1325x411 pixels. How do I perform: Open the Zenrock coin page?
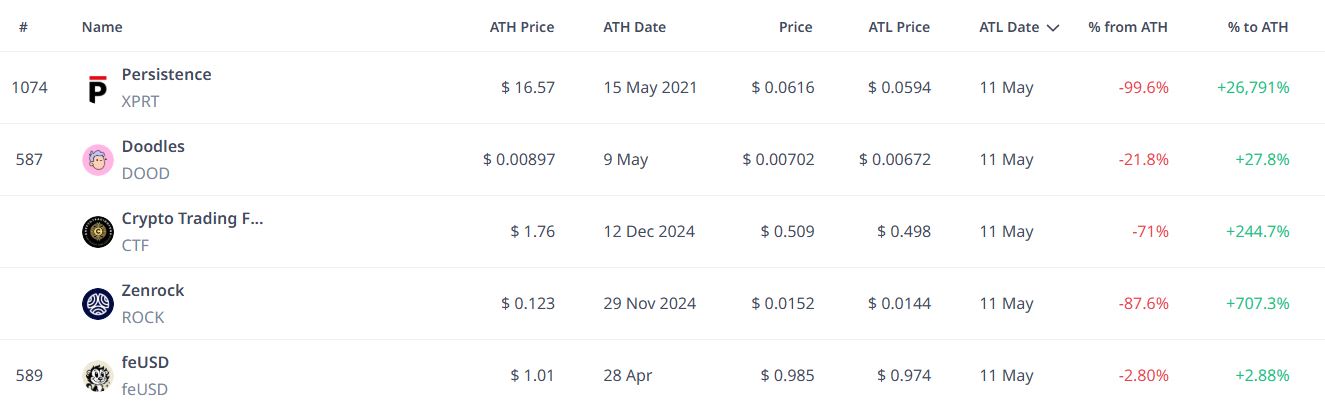coord(153,290)
